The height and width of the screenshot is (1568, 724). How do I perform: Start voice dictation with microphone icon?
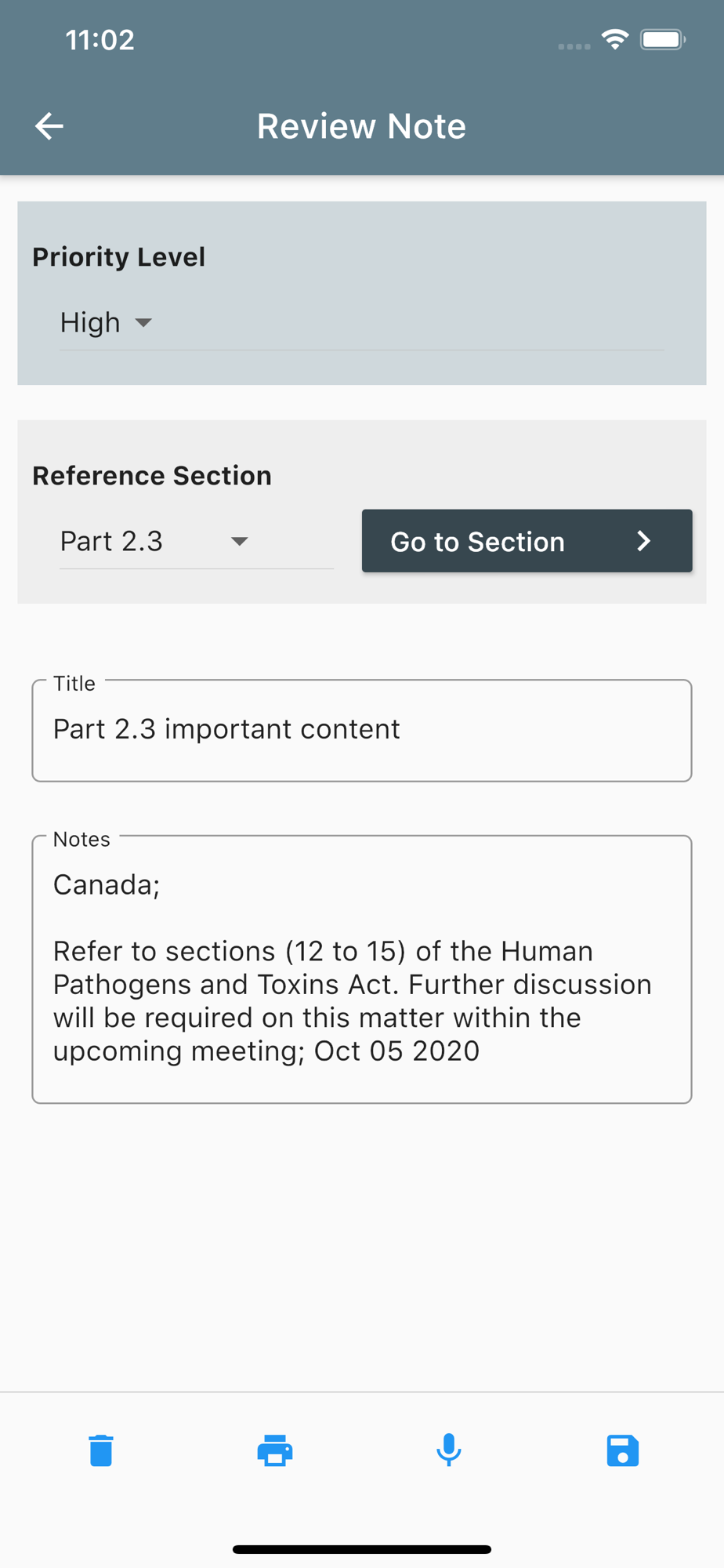tap(449, 1450)
